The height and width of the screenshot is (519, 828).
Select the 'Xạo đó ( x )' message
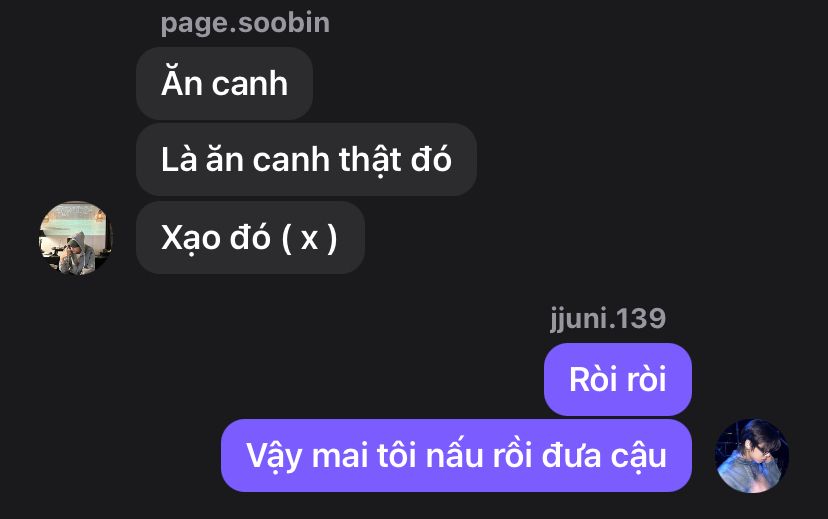(250, 238)
